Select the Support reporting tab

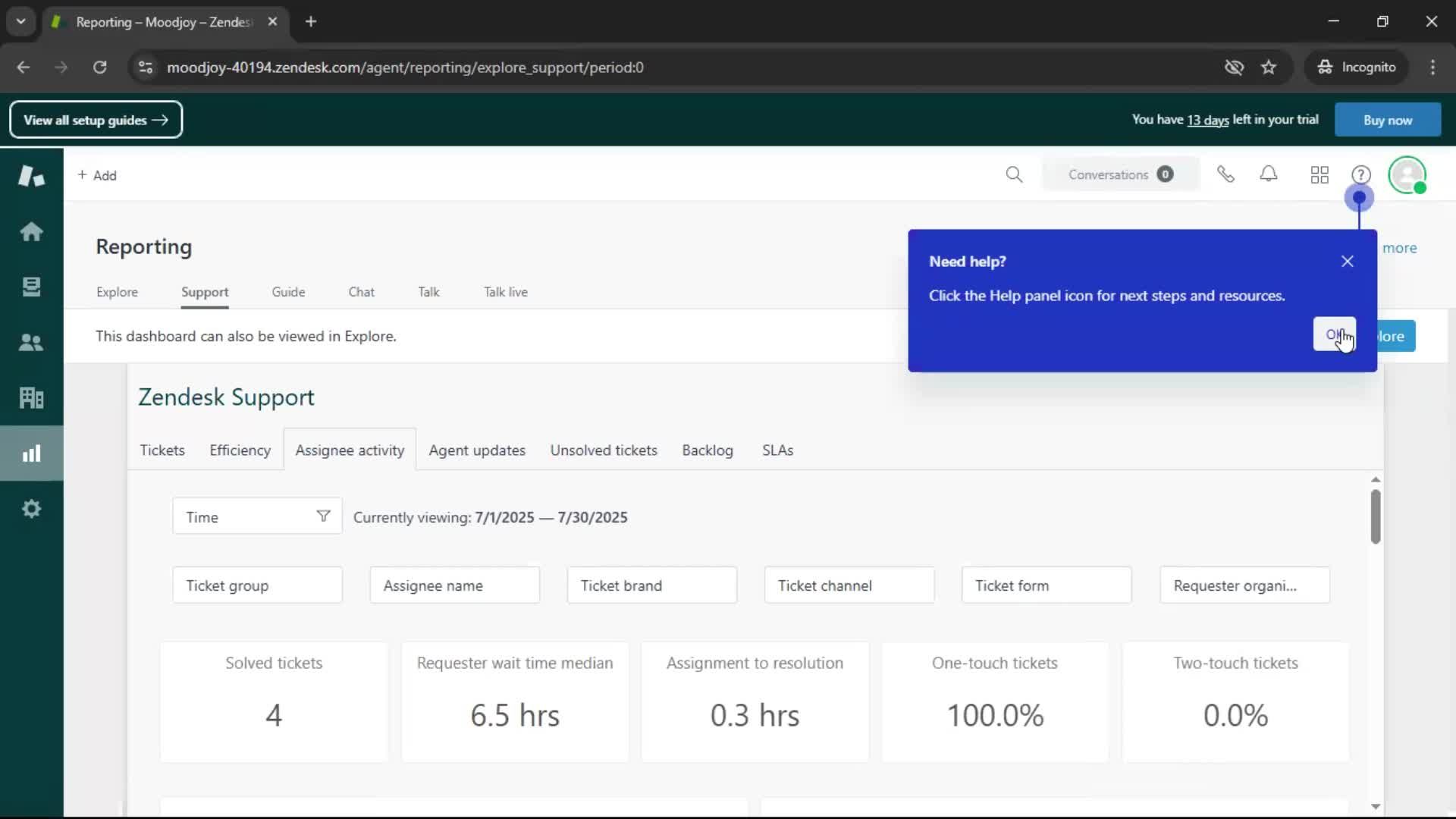tap(205, 292)
